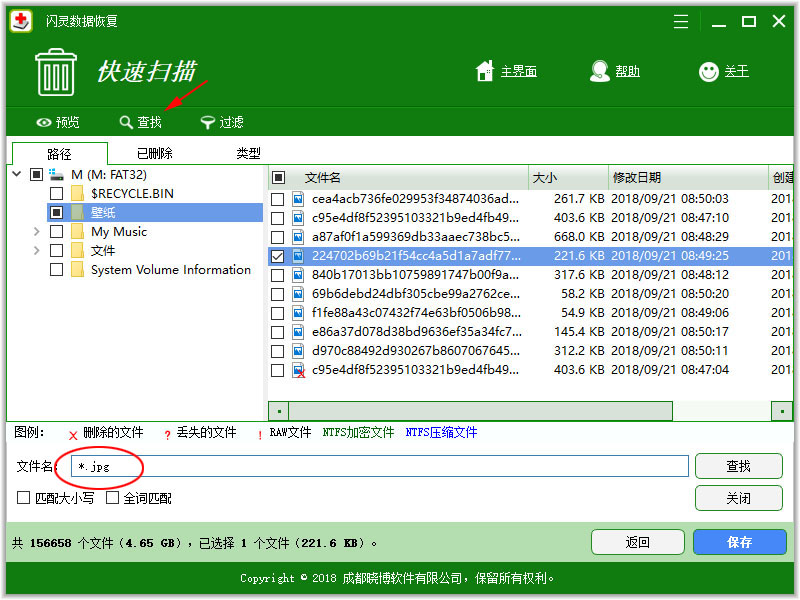Click the preview eye icon
Viewport: 800px width, 600px height.
[44, 123]
